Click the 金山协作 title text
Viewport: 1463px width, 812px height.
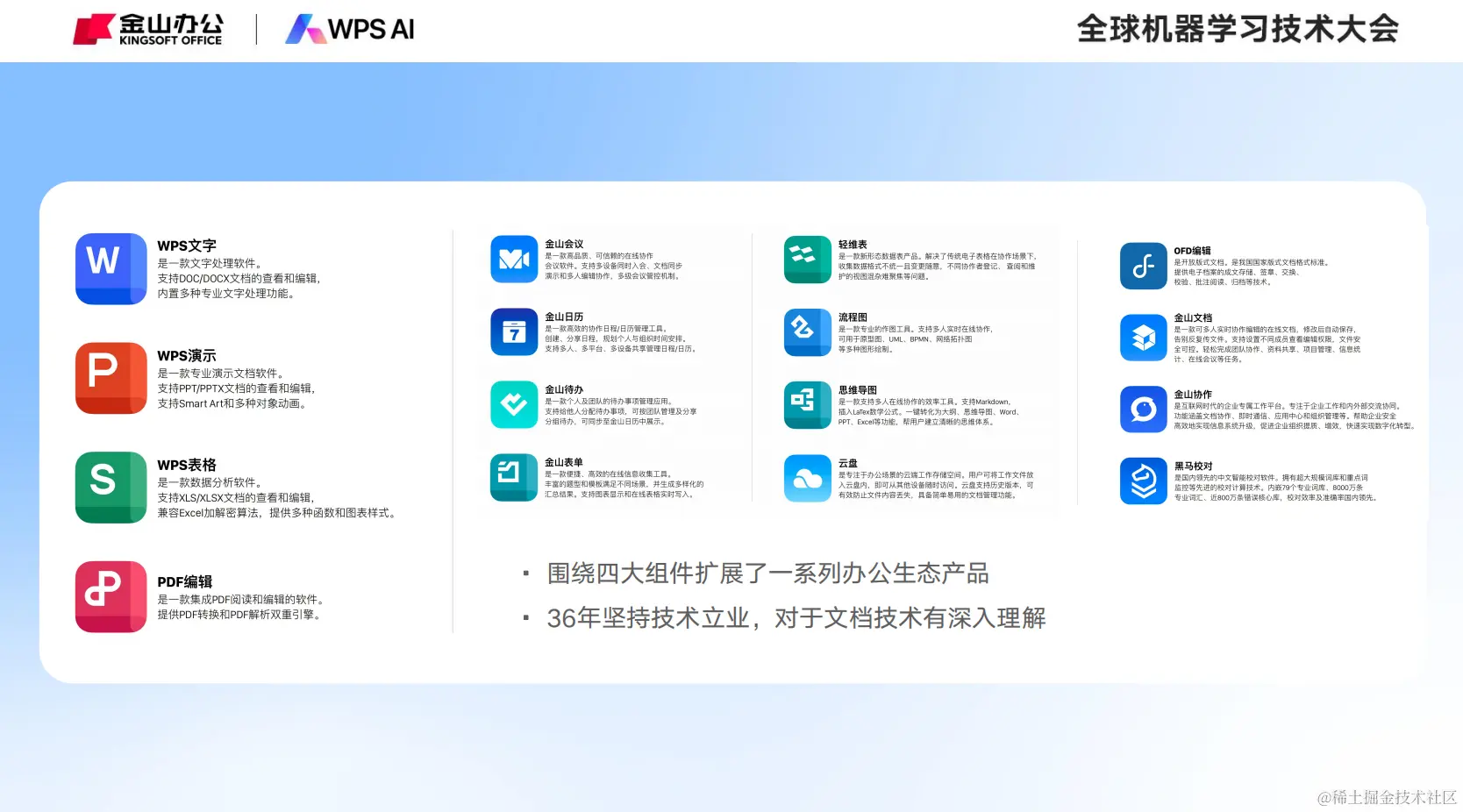point(1193,395)
